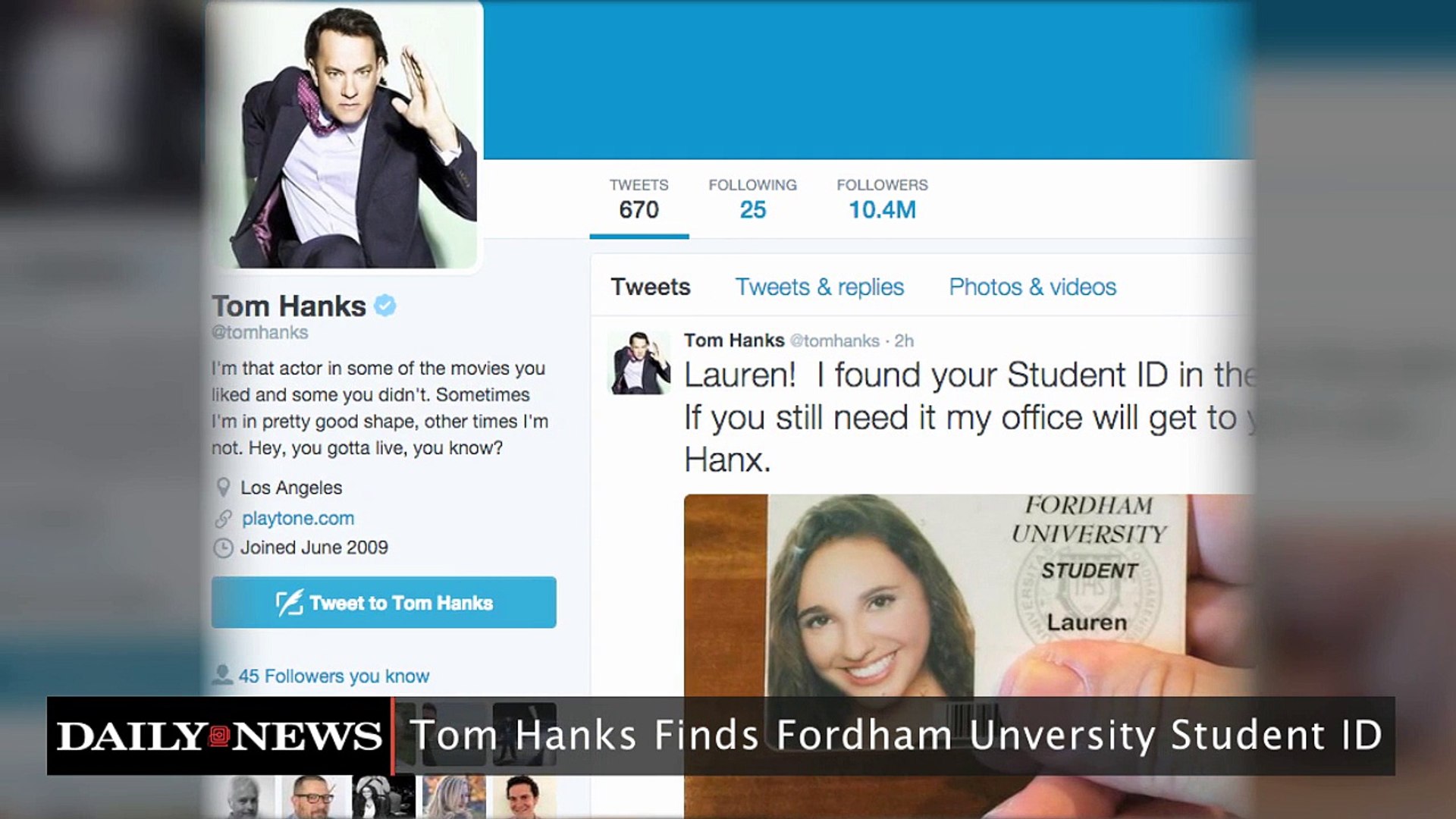The image size is (1456, 819).
Task: Click the @tomhanks handle in tweet header
Action: tap(834, 341)
